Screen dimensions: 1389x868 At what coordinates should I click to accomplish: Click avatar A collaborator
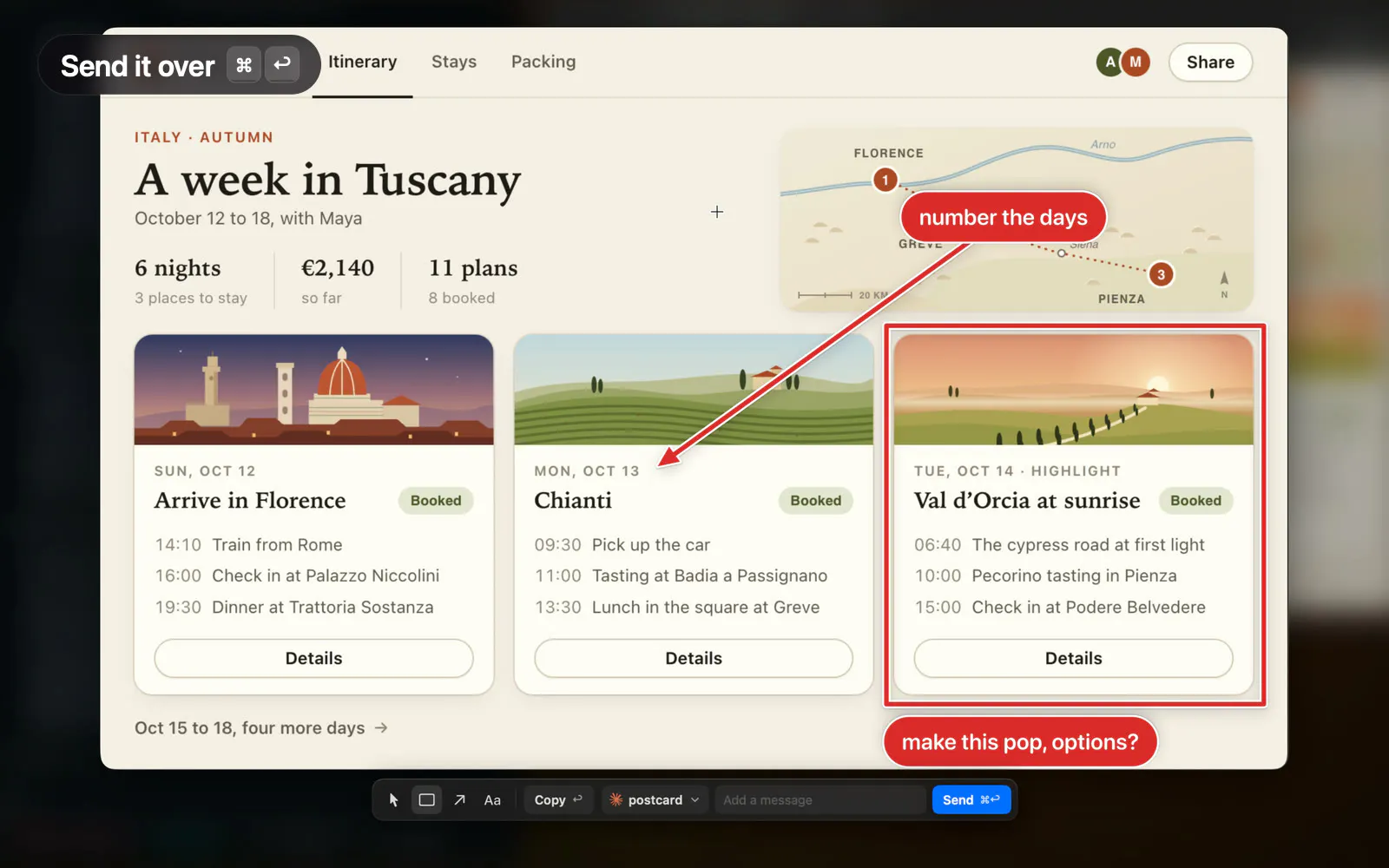1109,62
